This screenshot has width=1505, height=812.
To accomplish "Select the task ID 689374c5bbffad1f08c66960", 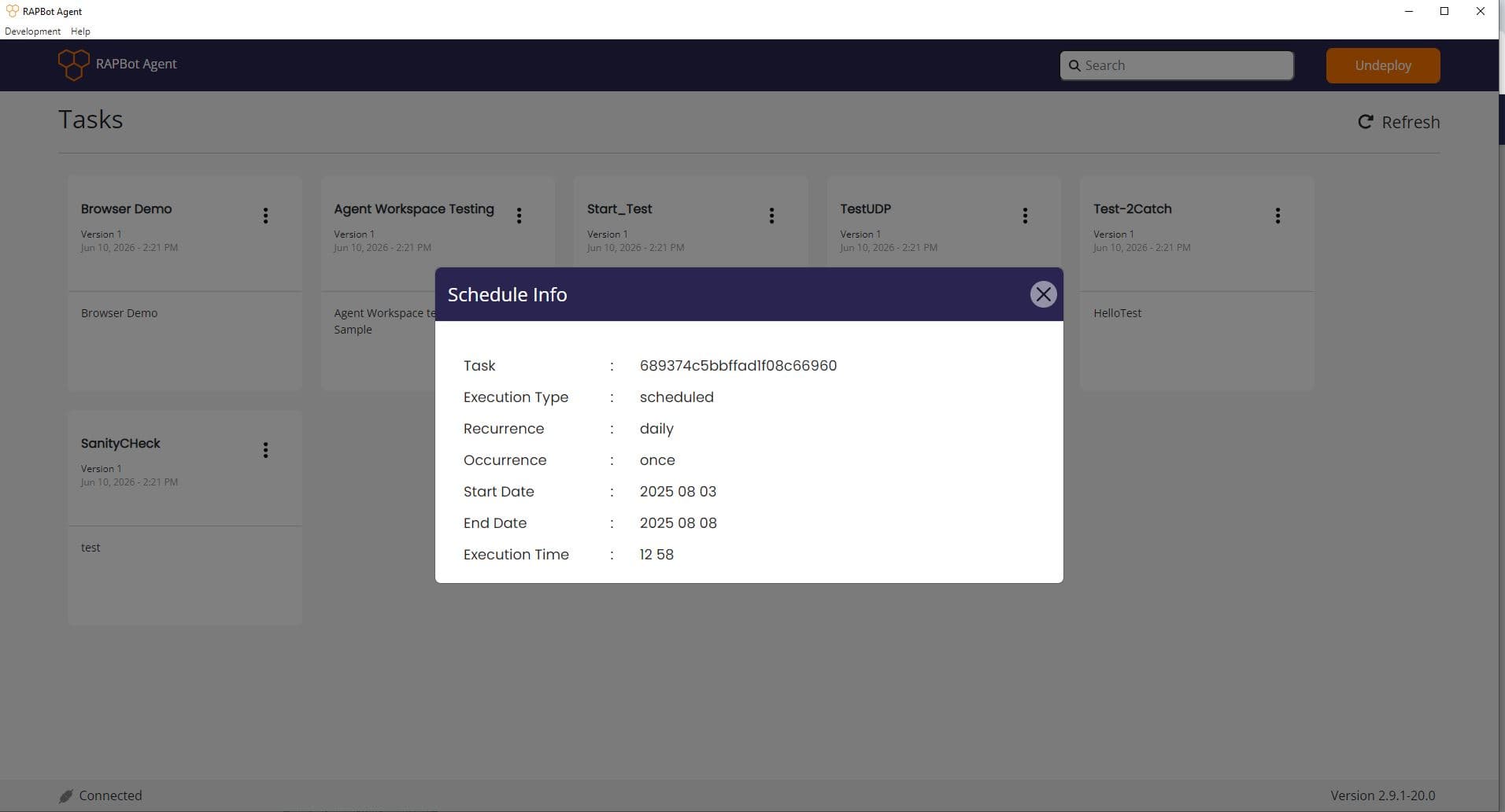I will pos(738,366).
